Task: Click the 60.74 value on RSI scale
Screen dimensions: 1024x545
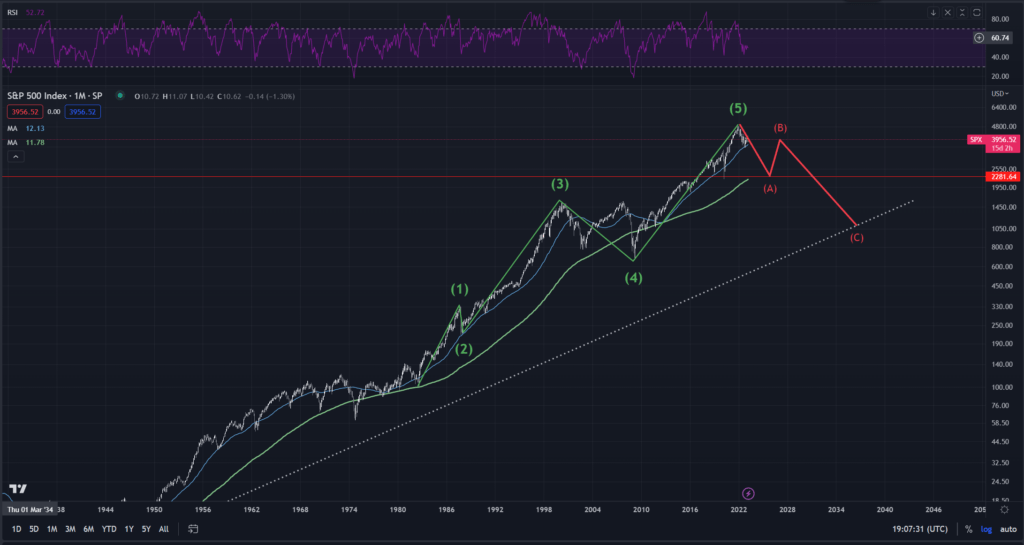Action: tap(1000, 38)
